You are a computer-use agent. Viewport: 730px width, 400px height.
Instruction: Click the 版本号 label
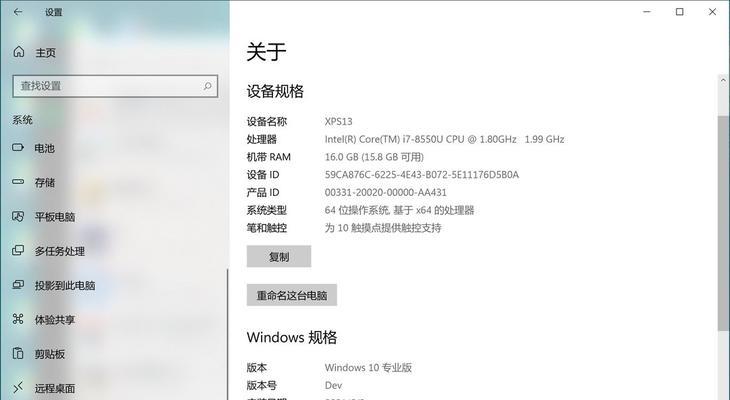point(262,385)
